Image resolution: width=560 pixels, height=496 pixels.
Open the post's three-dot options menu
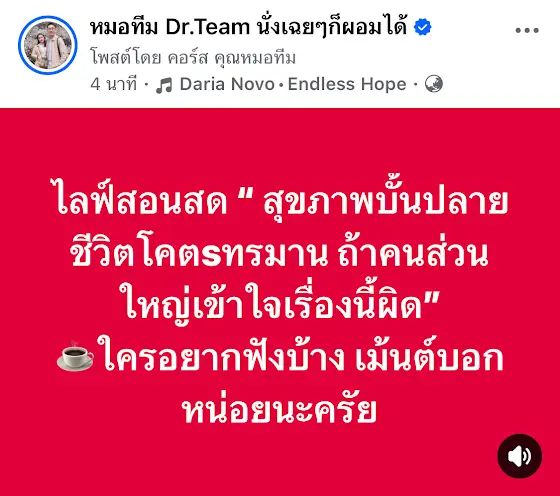point(527,31)
